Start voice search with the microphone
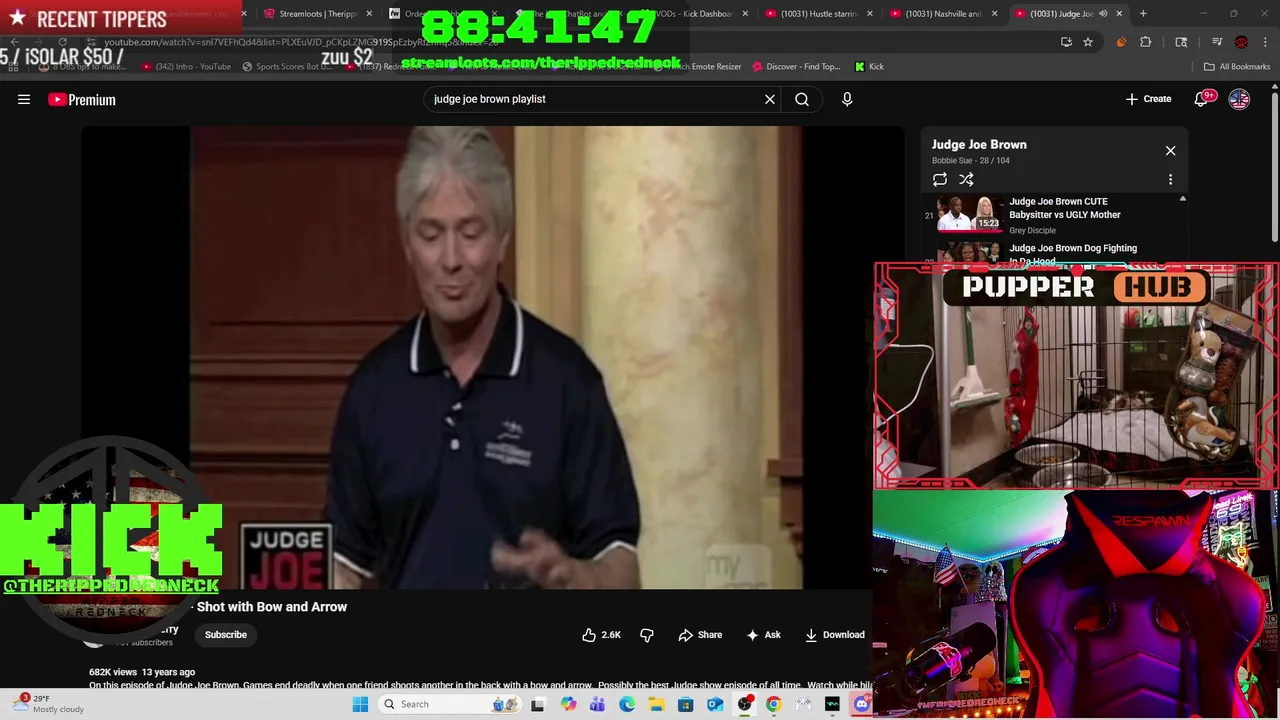Screen dimensions: 1280x720 click(847, 99)
